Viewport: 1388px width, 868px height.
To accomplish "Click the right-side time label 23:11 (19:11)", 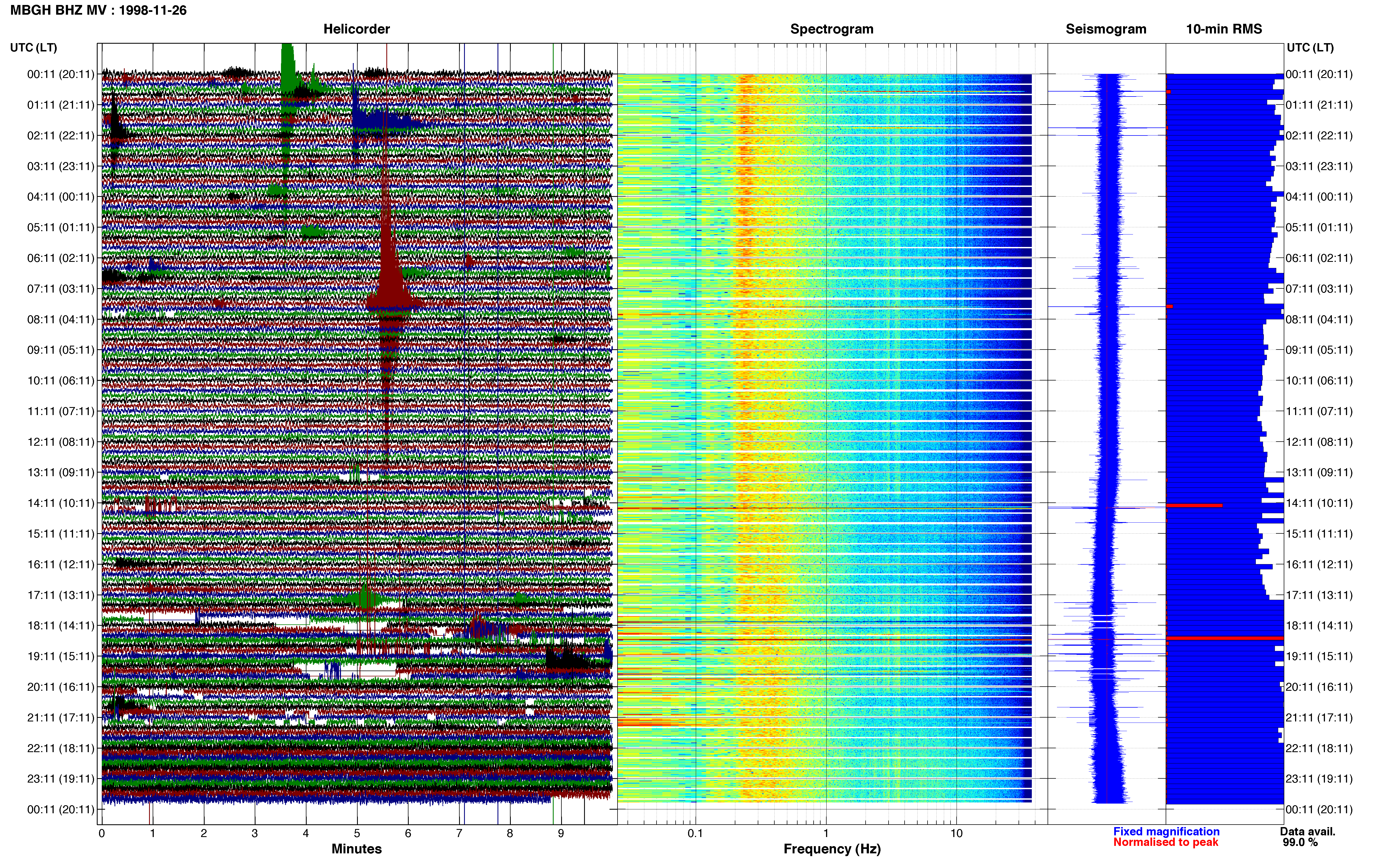I will [1319, 778].
